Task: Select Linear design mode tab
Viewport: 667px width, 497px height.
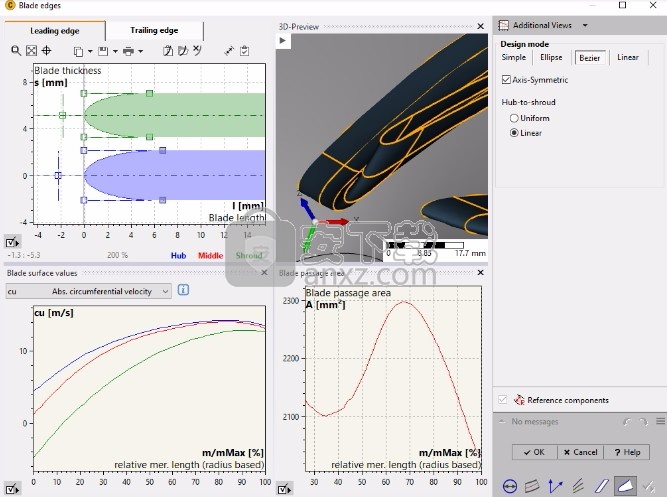Action: click(628, 57)
